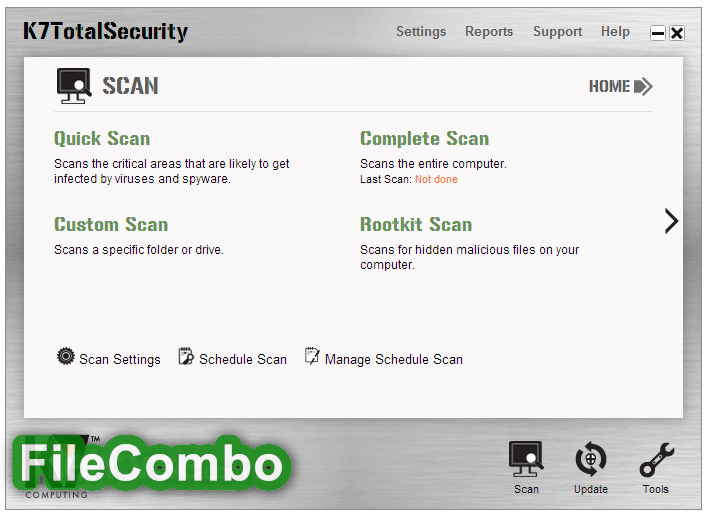
Task: Click Manage Schedule Scan link text
Action: click(394, 359)
